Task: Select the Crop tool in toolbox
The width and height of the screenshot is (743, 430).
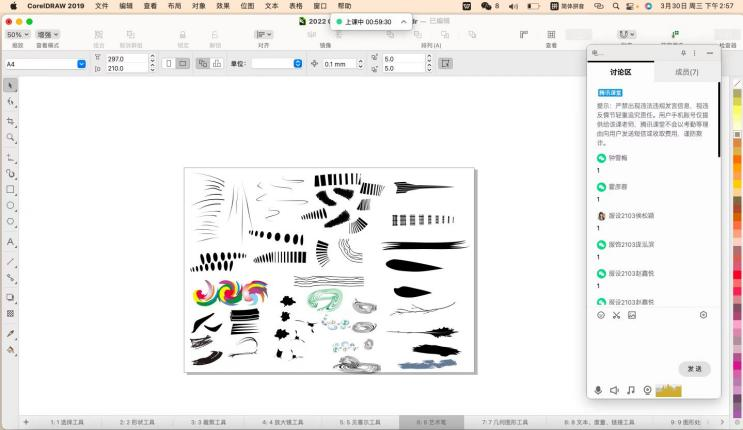Action: click(x=11, y=119)
